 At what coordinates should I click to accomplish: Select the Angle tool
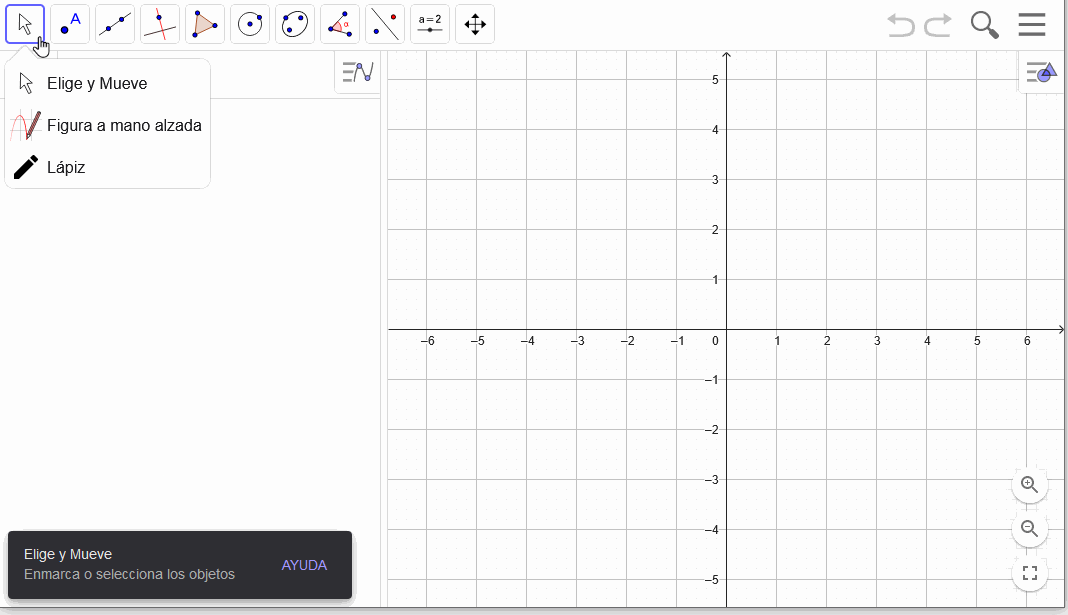point(340,24)
